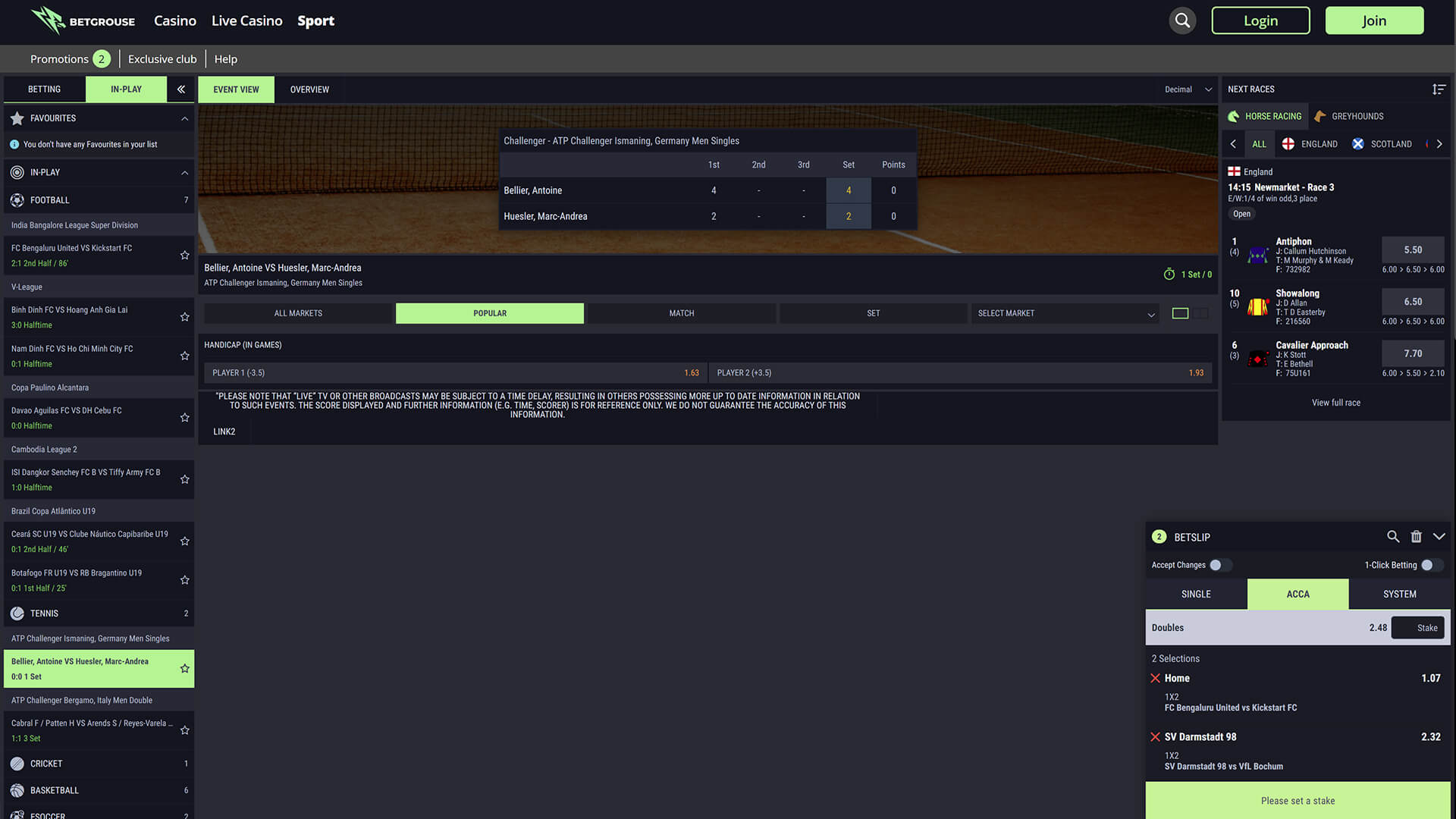
Task: Open Football in-play sport row
Action: coord(99,200)
